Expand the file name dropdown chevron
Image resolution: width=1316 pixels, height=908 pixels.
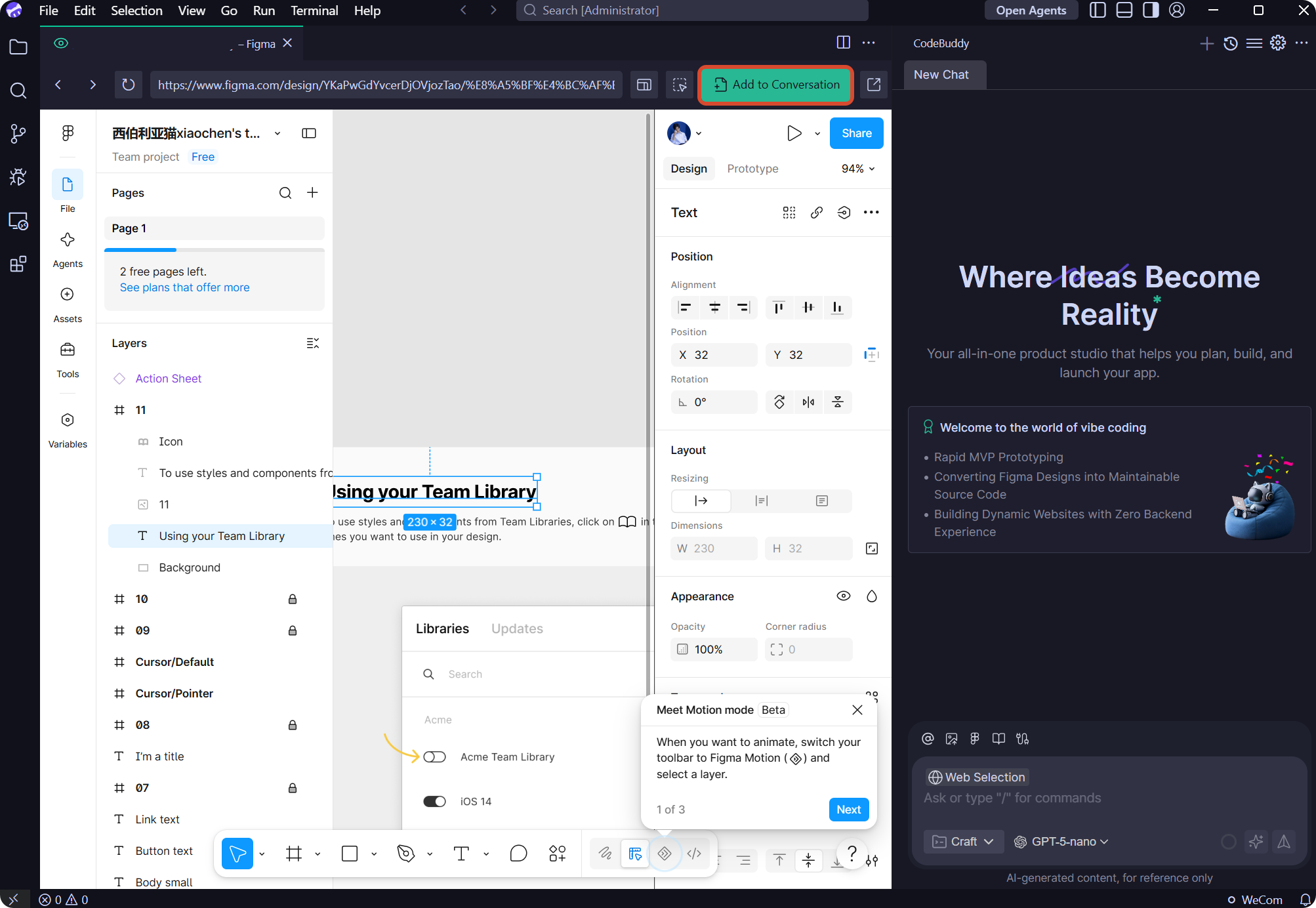point(278,133)
